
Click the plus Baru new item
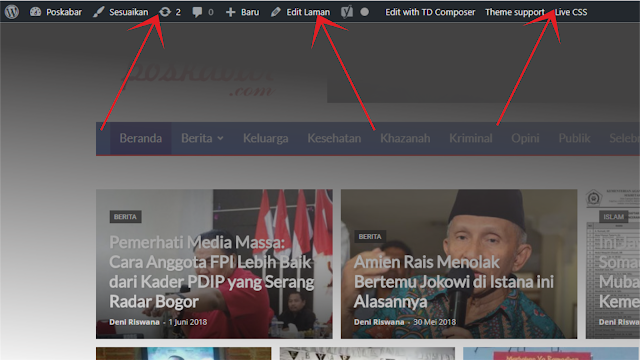tap(242, 12)
